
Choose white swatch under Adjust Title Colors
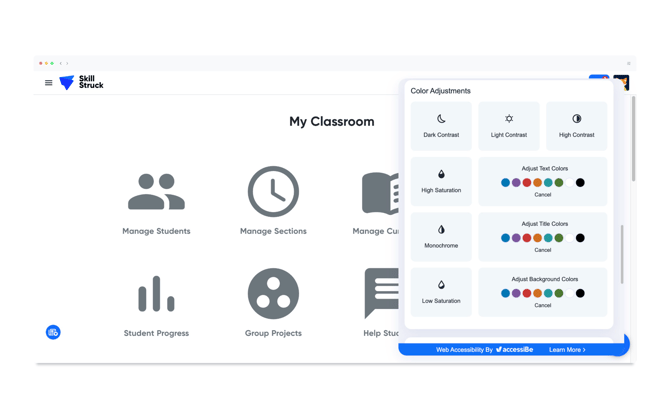coord(570,238)
